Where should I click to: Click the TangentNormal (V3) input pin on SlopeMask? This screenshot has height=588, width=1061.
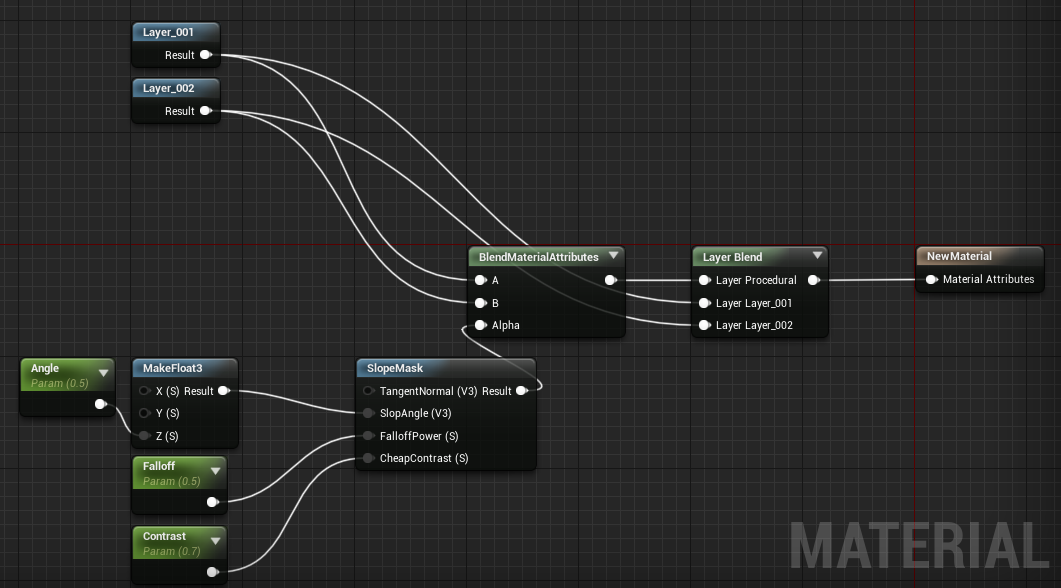[368, 391]
